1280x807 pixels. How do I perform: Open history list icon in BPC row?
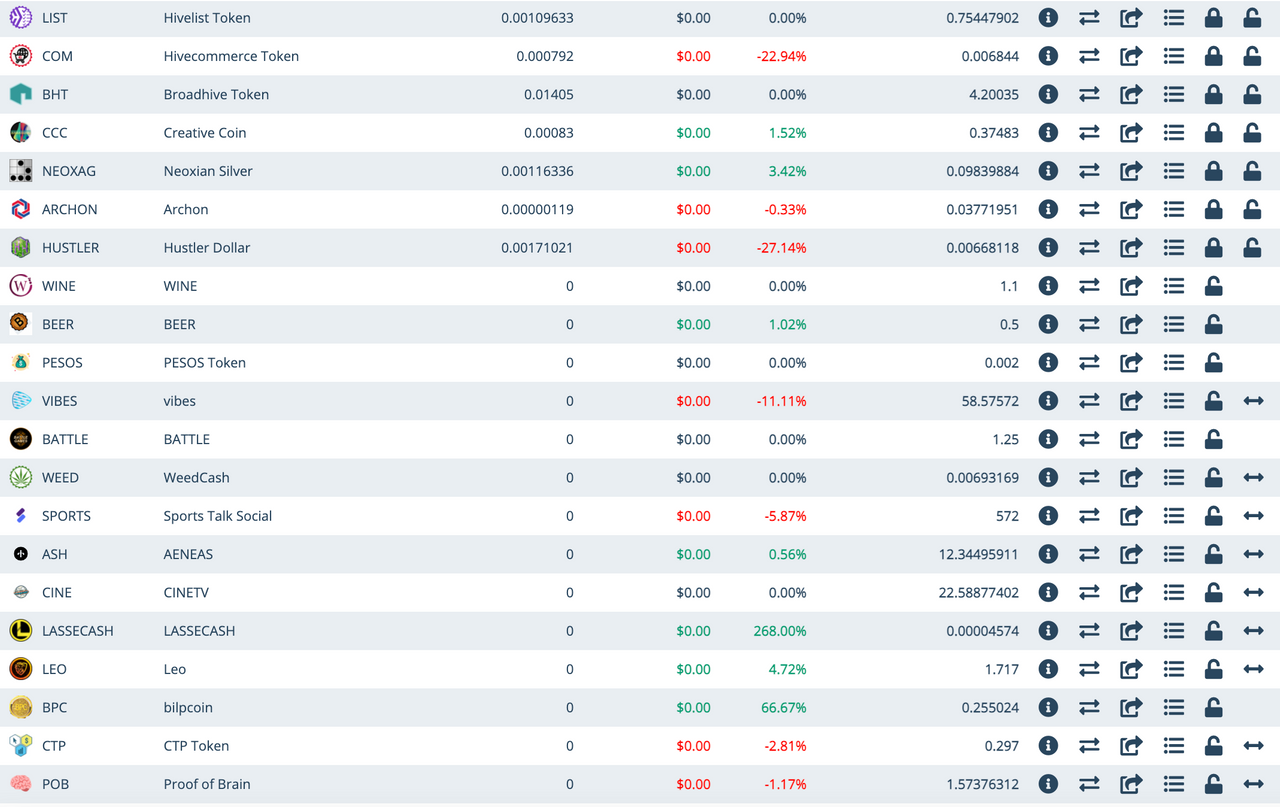(1174, 707)
